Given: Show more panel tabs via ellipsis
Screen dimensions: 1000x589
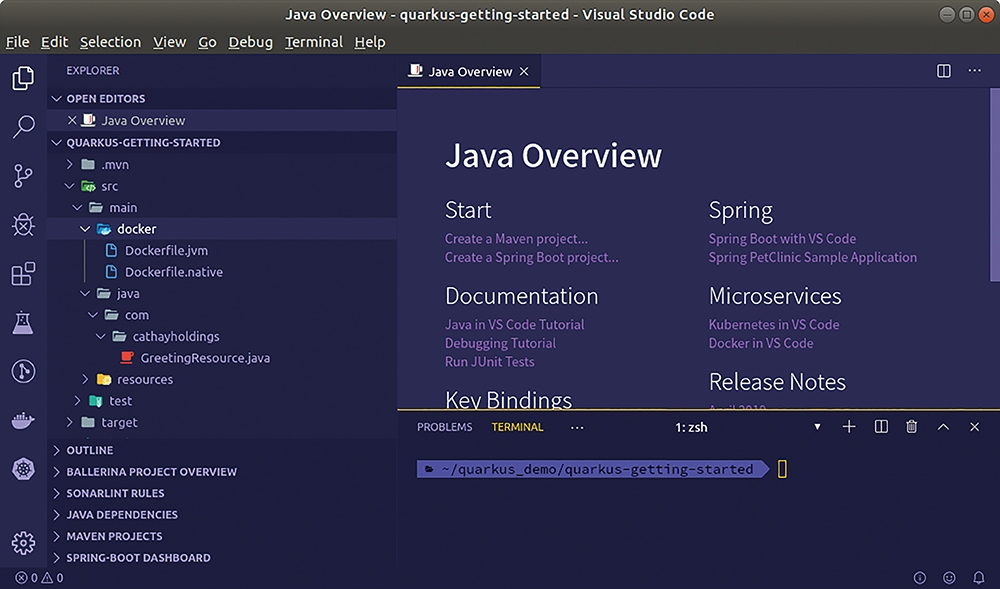Looking at the screenshot, I should point(577,427).
